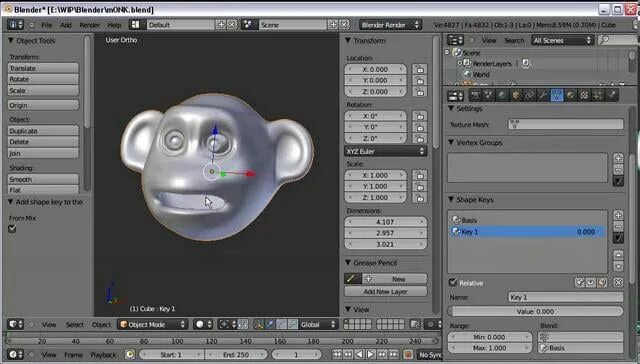Click the Translate button
The image size is (640, 364).
tap(43, 68)
